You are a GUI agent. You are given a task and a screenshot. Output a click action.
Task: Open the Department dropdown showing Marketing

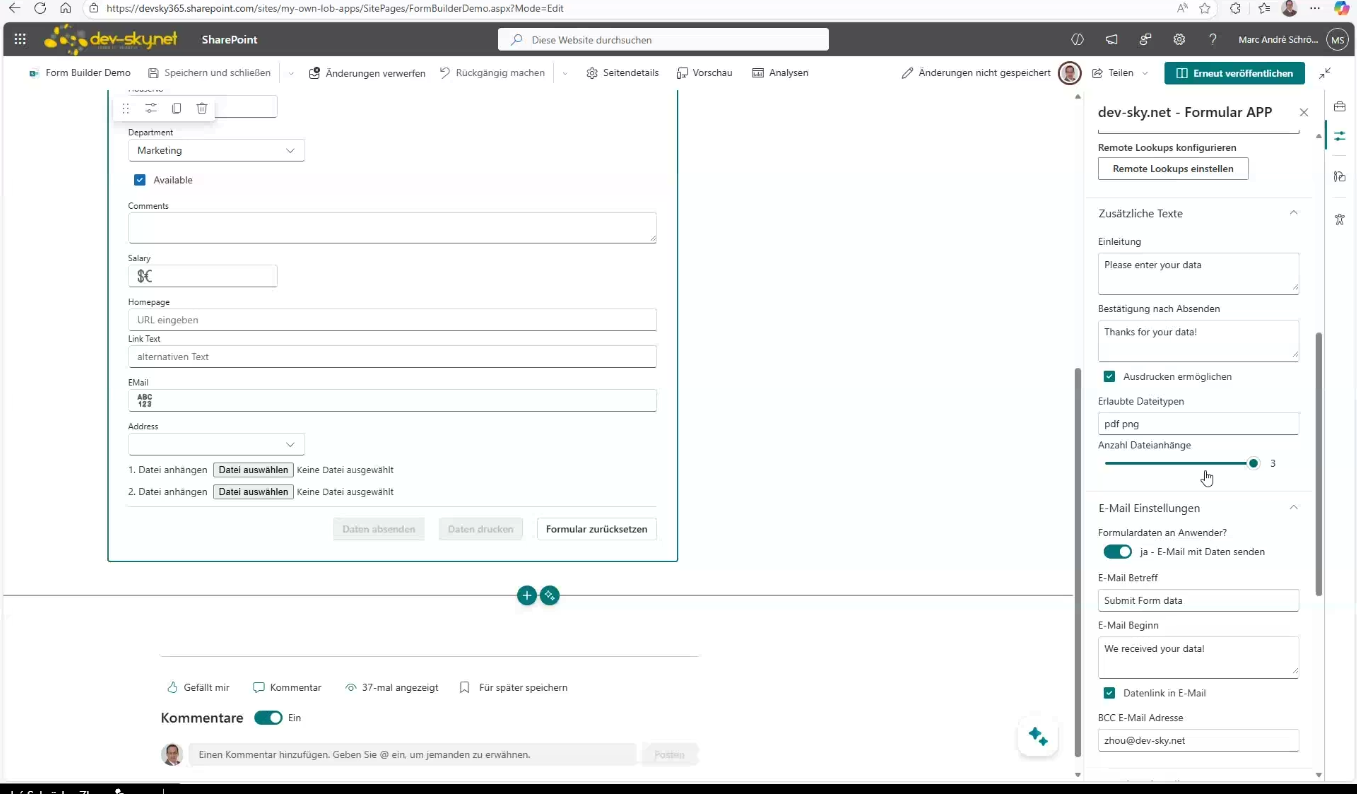pos(216,151)
